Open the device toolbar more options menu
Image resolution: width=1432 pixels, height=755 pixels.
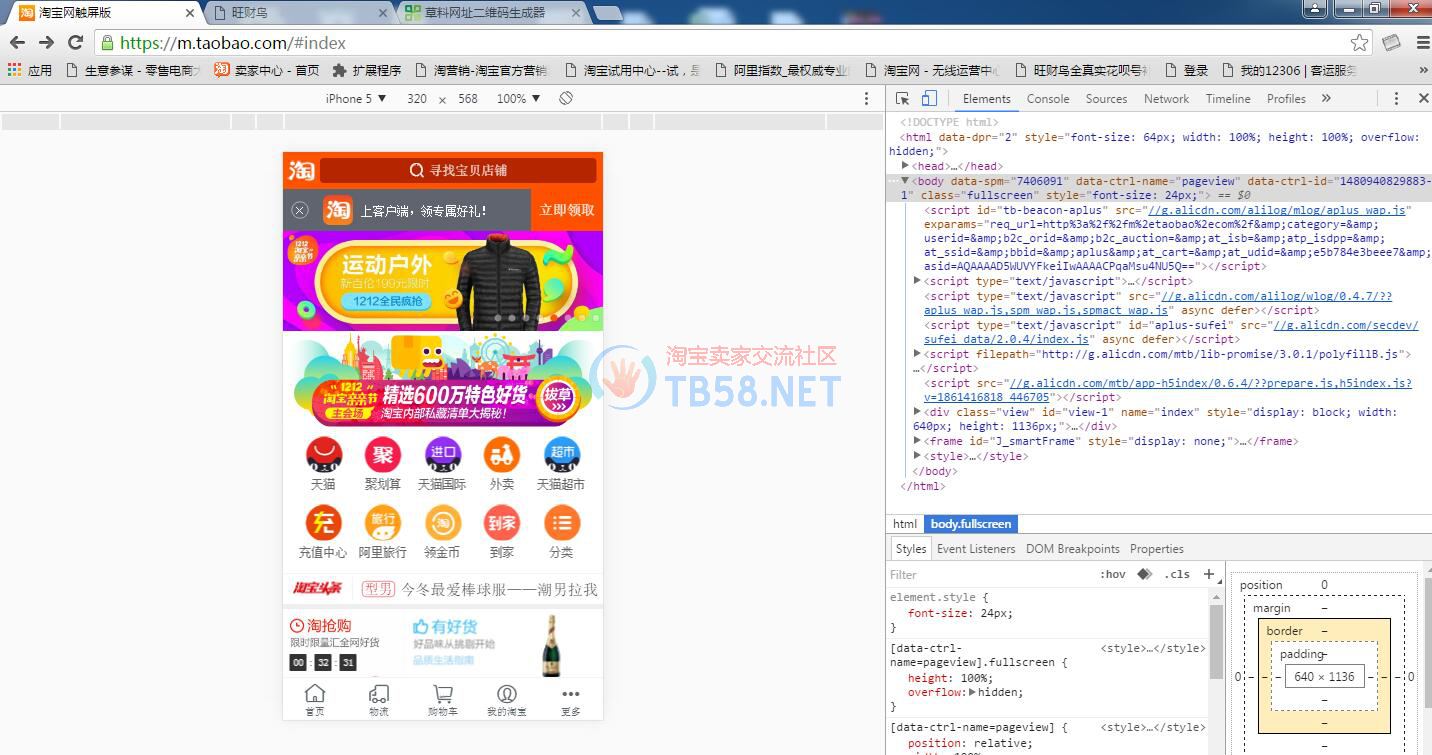pos(866,98)
